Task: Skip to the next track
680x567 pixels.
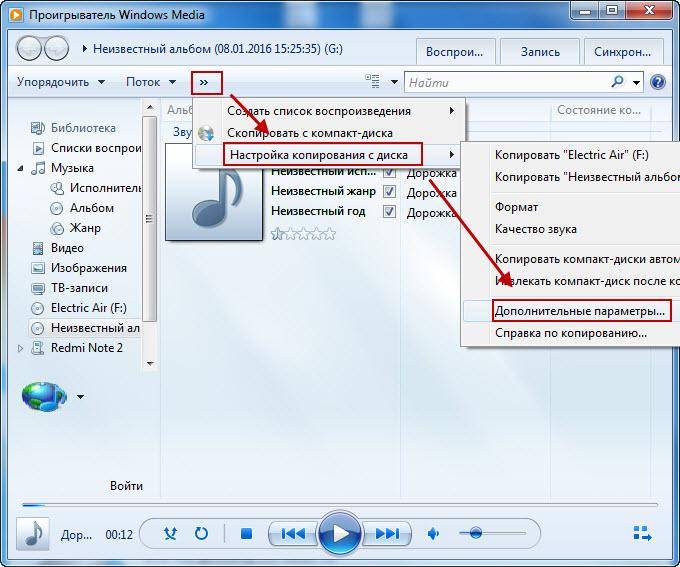Action: coord(387,533)
